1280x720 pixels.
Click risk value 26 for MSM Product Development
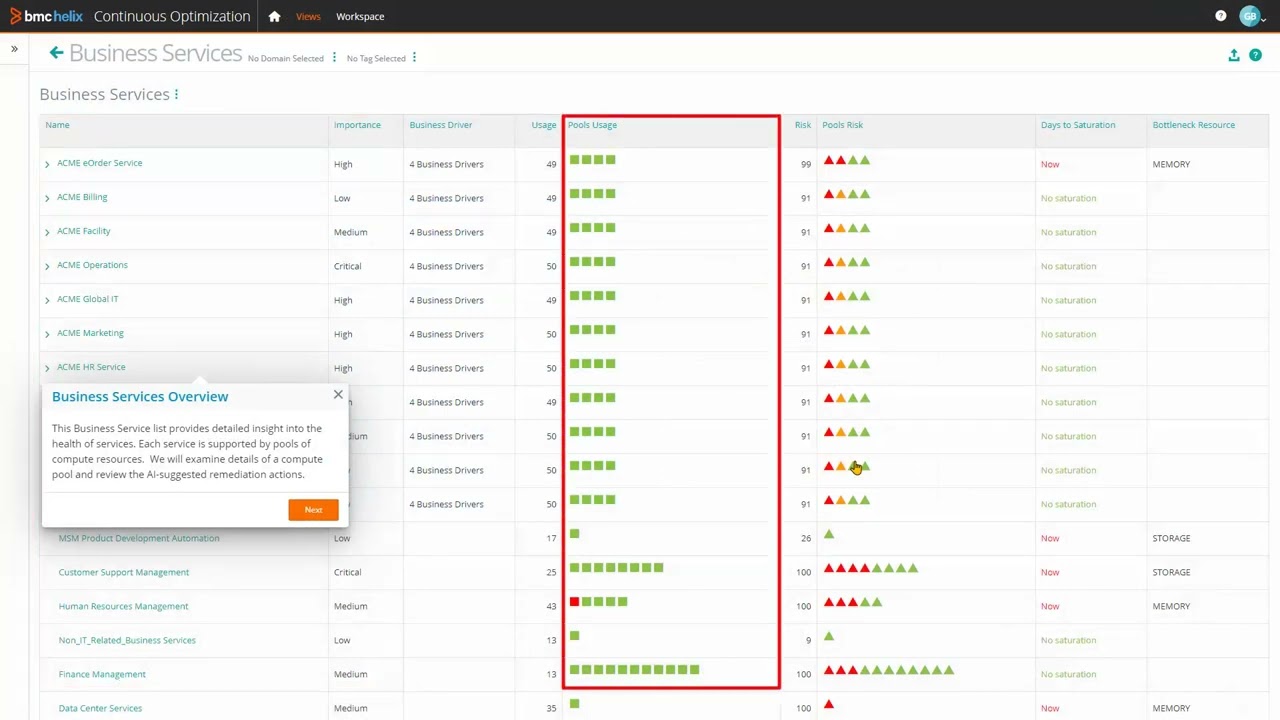pos(806,538)
